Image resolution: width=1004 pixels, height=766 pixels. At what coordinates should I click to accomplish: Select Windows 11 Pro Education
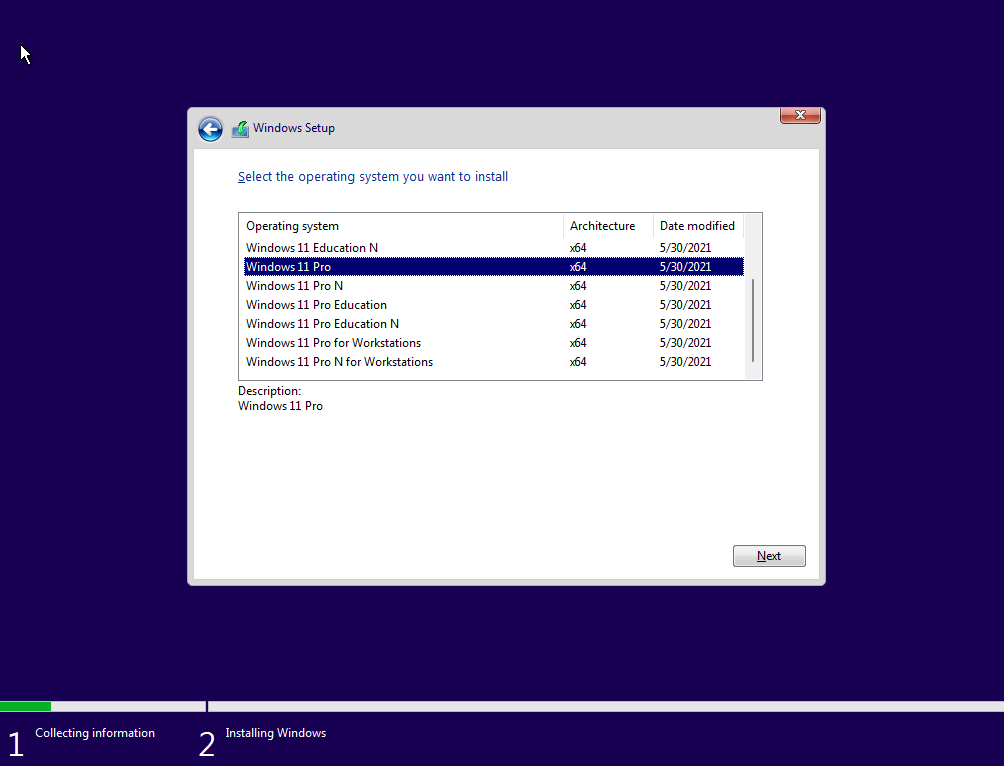[316, 305]
